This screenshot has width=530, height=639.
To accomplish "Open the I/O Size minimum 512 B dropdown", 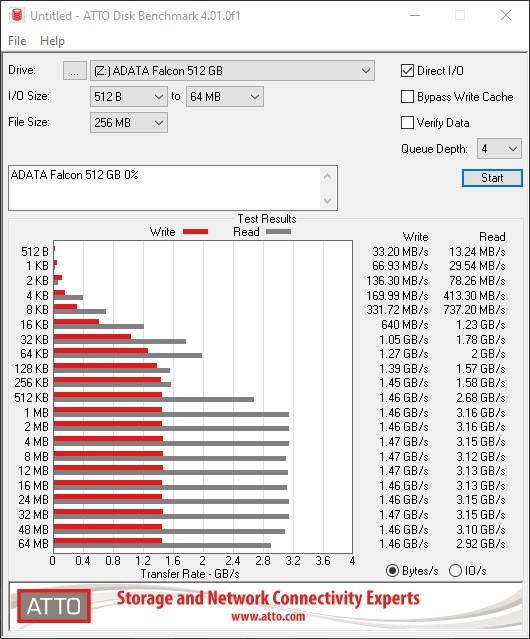I will pyautogui.click(x=129, y=97).
